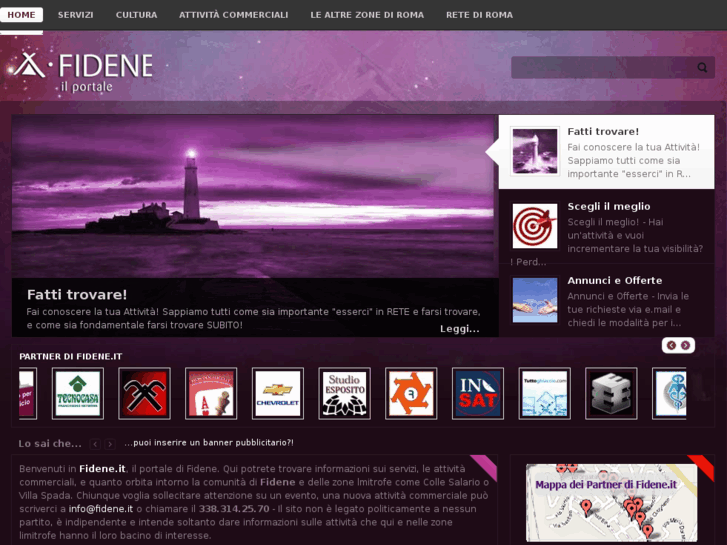Viewport: 727px width, 545px height.
Task: Open LE ALTRE ZONE DI ROMA menu
Action: tap(367, 15)
